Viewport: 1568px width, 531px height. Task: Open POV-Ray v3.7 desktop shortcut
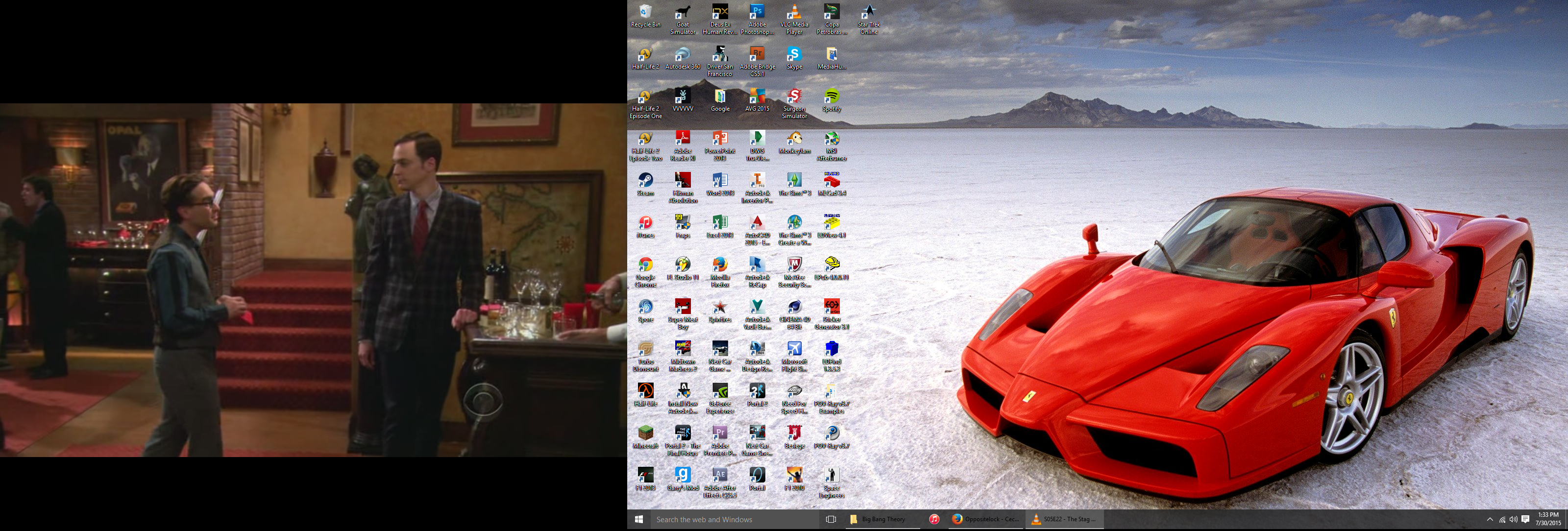click(832, 437)
